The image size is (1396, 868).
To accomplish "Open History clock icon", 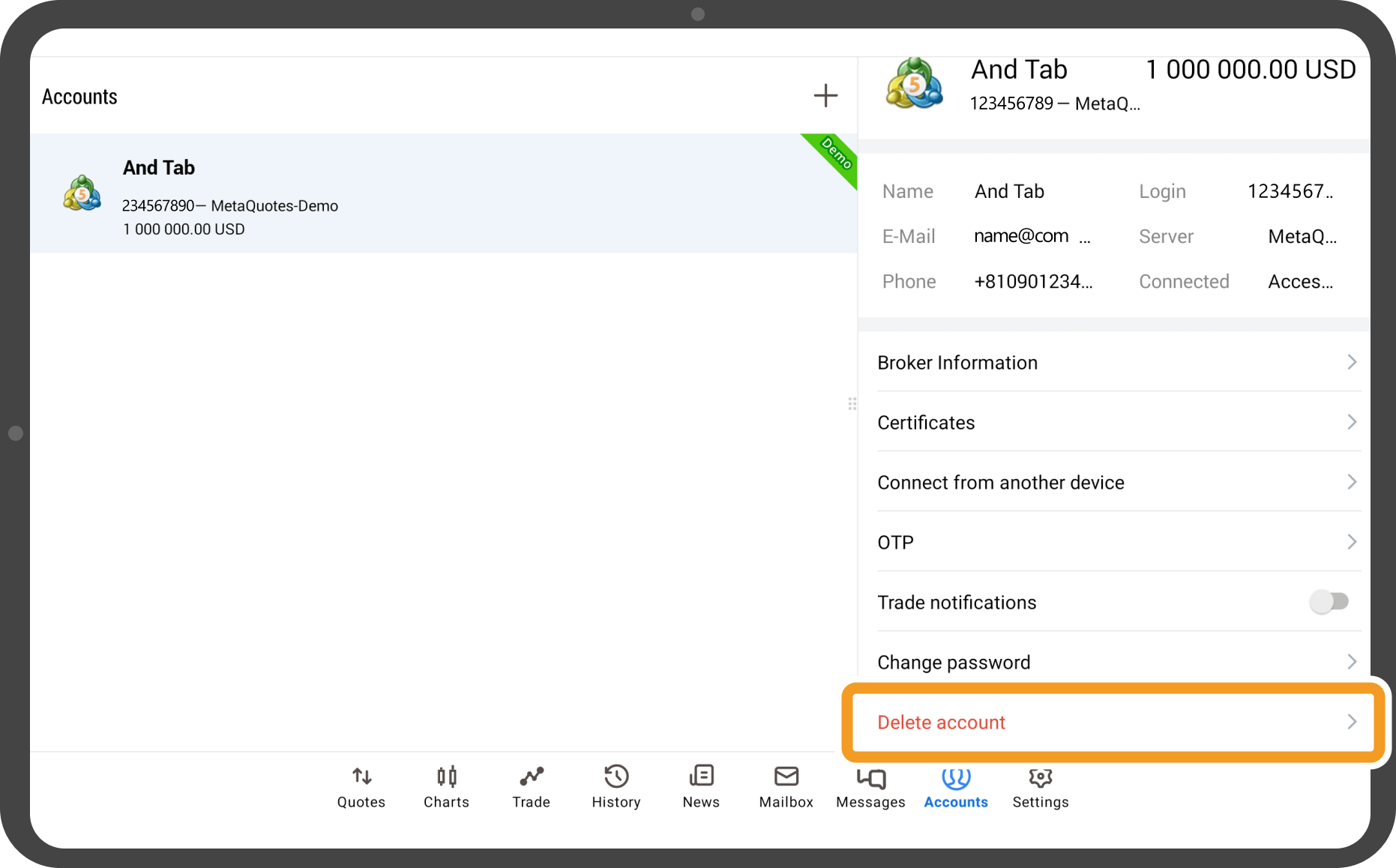I will (x=616, y=777).
